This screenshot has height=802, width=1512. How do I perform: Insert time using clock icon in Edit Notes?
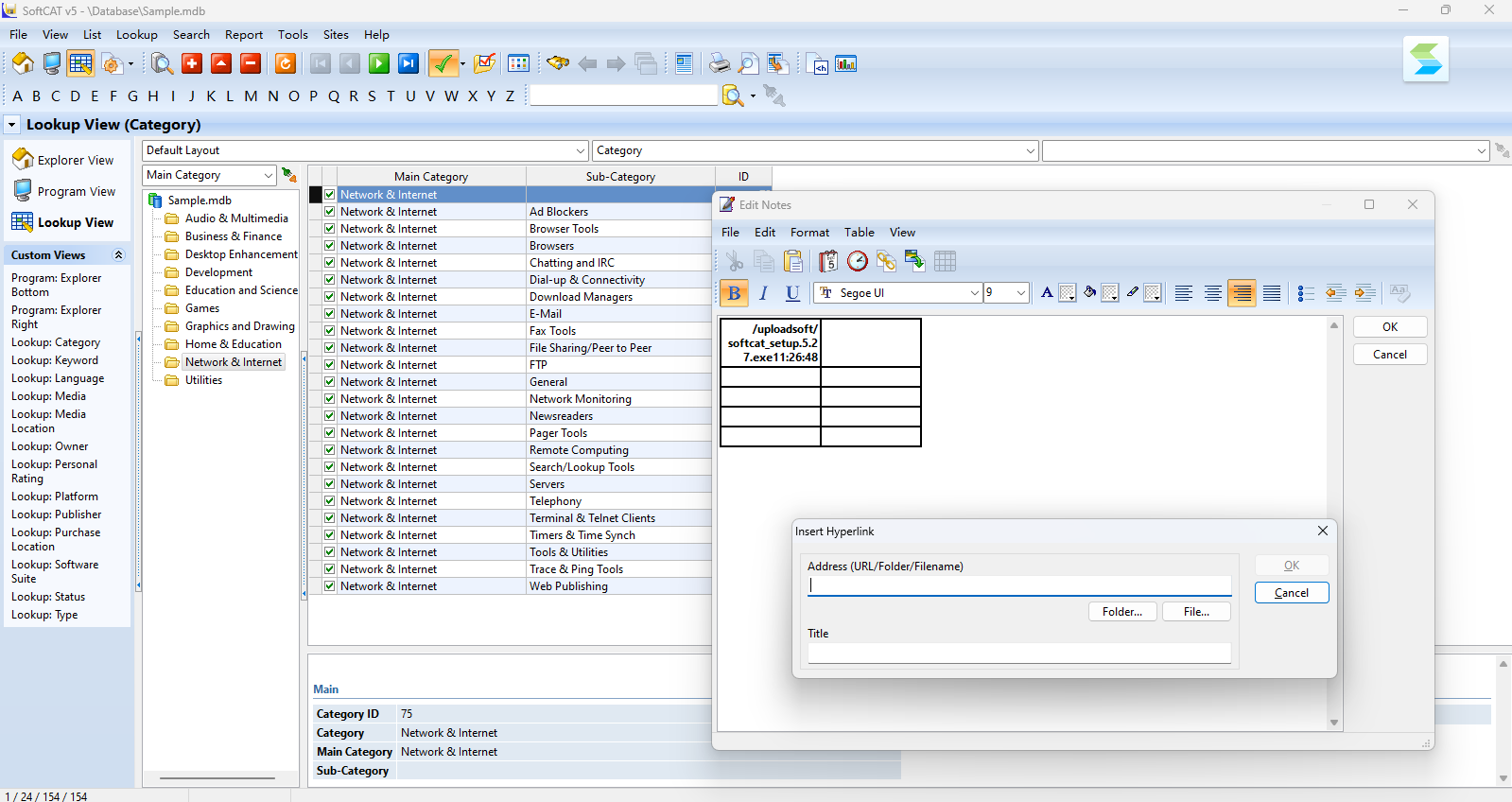point(858,261)
